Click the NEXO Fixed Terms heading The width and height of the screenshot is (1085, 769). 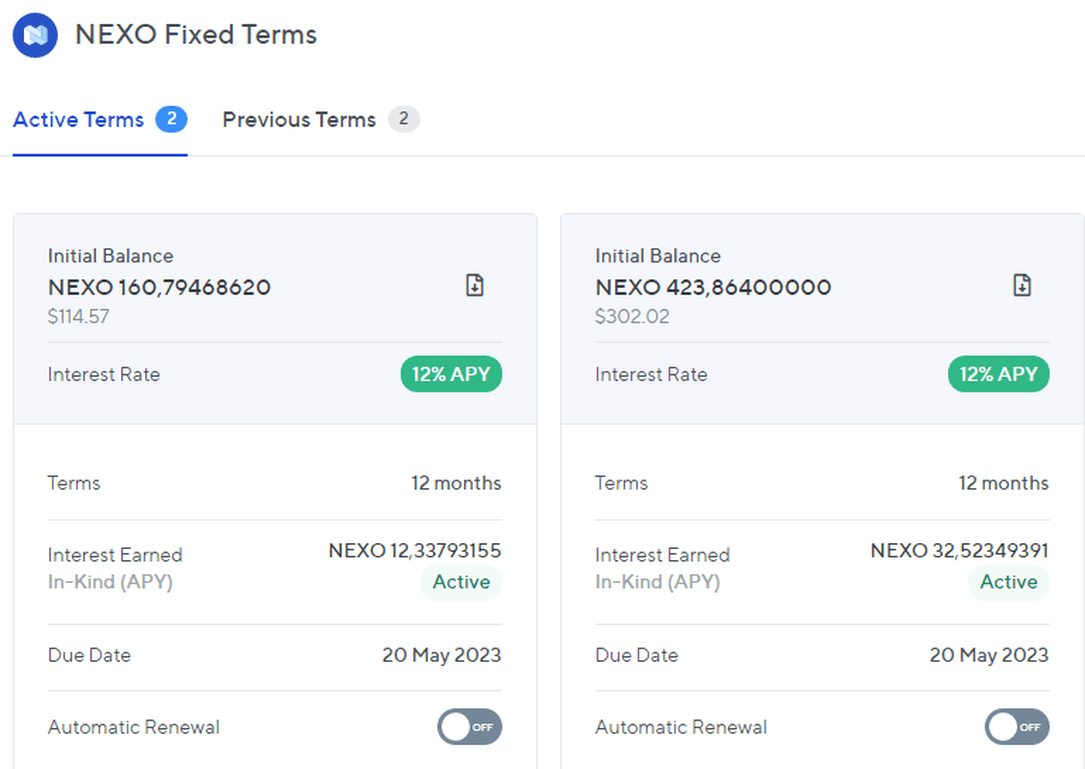coord(196,35)
